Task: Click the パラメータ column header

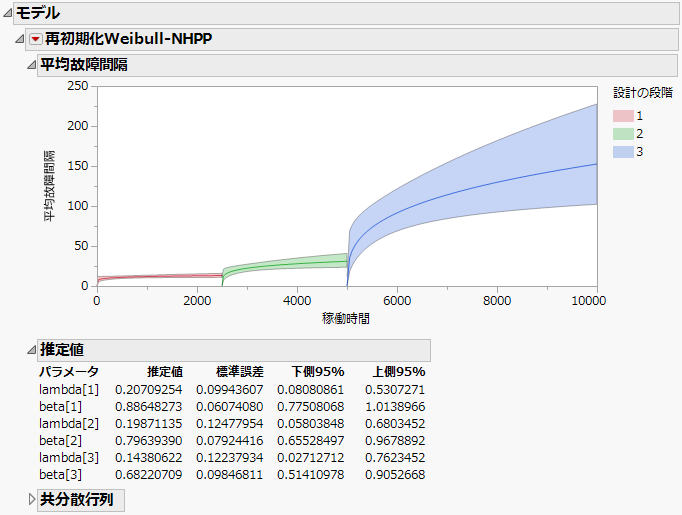Action: pyautogui.click(x=68, y=372)
